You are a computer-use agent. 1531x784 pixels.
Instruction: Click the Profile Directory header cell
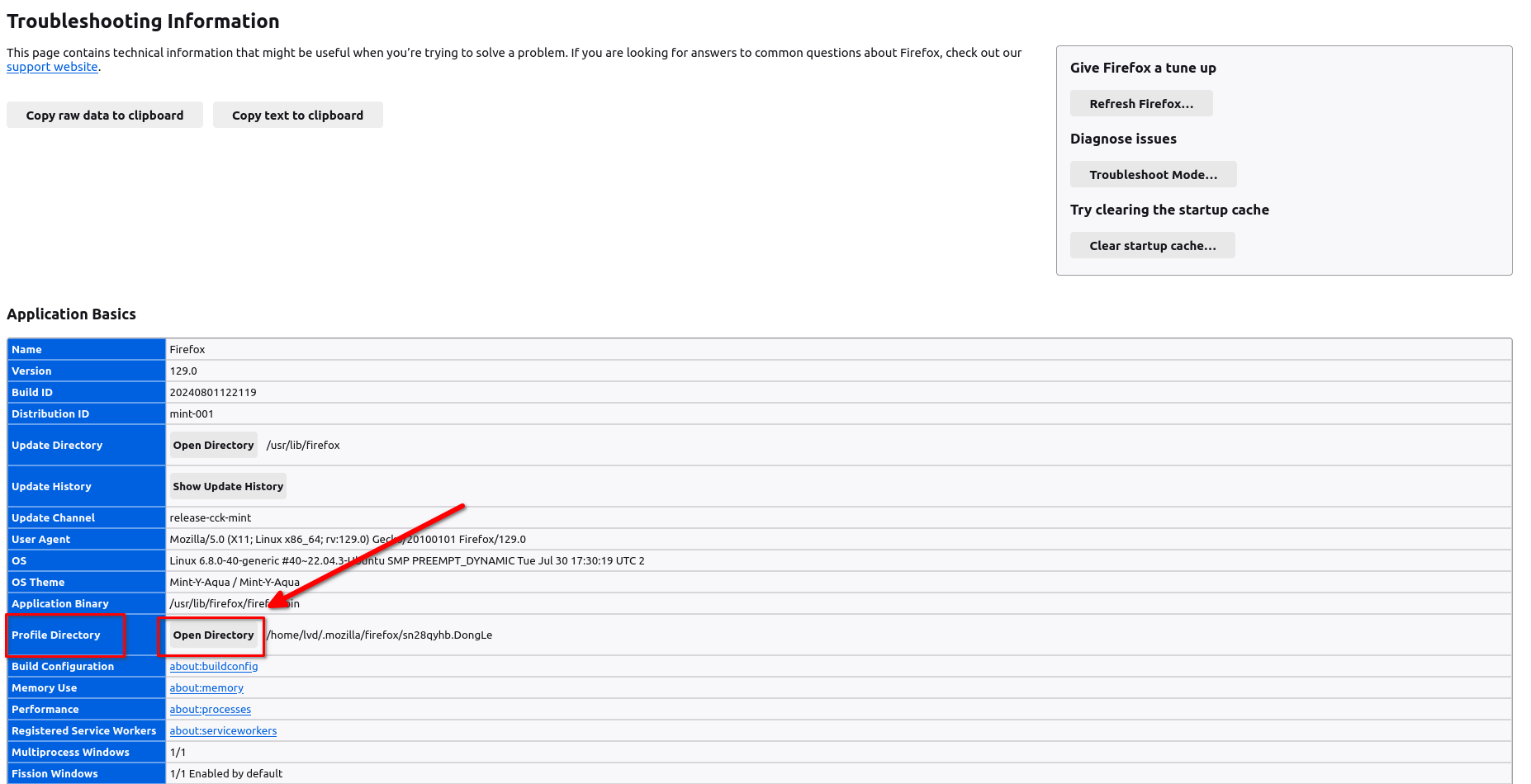point(87,635)
